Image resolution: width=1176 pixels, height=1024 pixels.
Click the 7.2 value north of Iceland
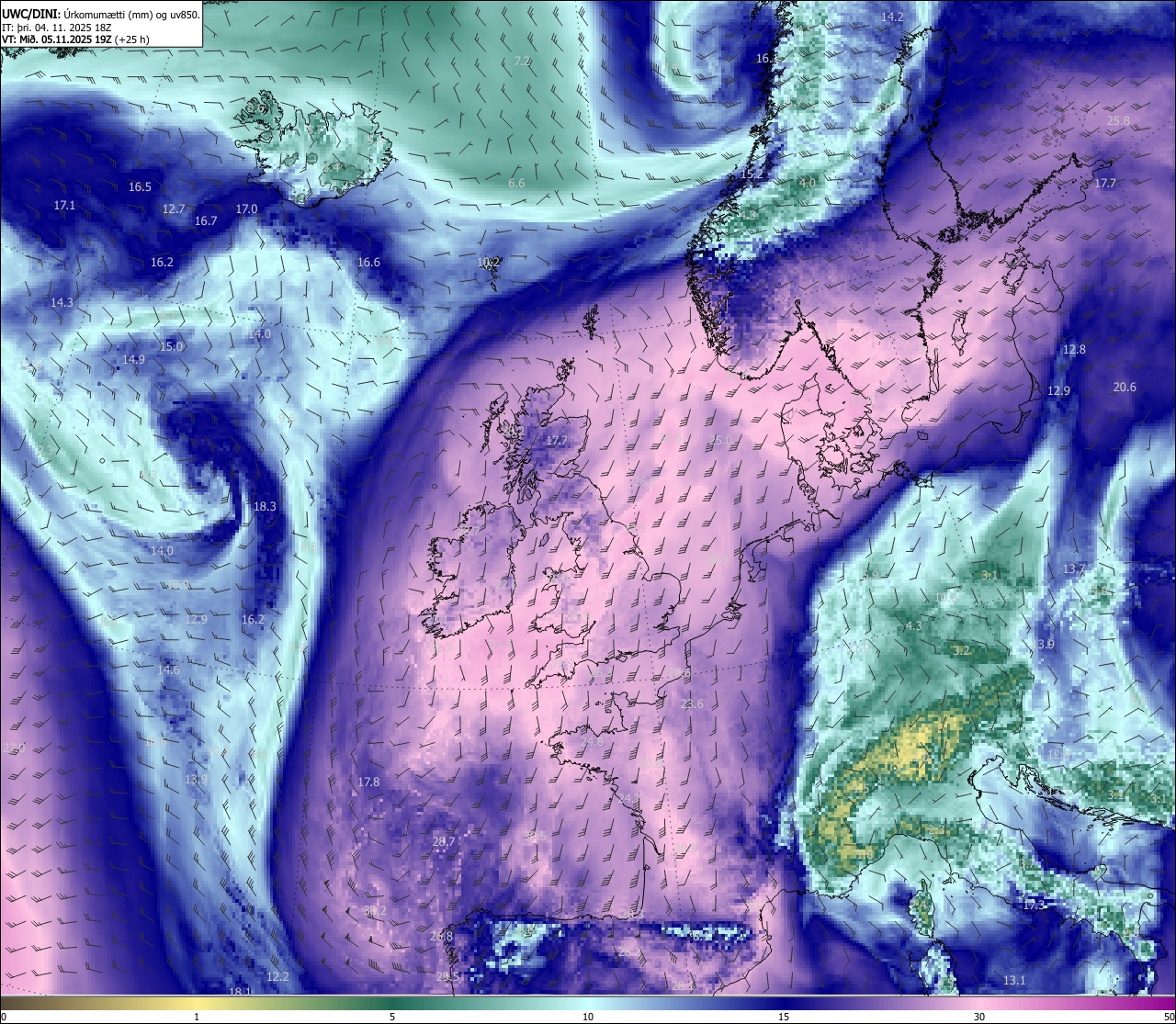point(522,61)
